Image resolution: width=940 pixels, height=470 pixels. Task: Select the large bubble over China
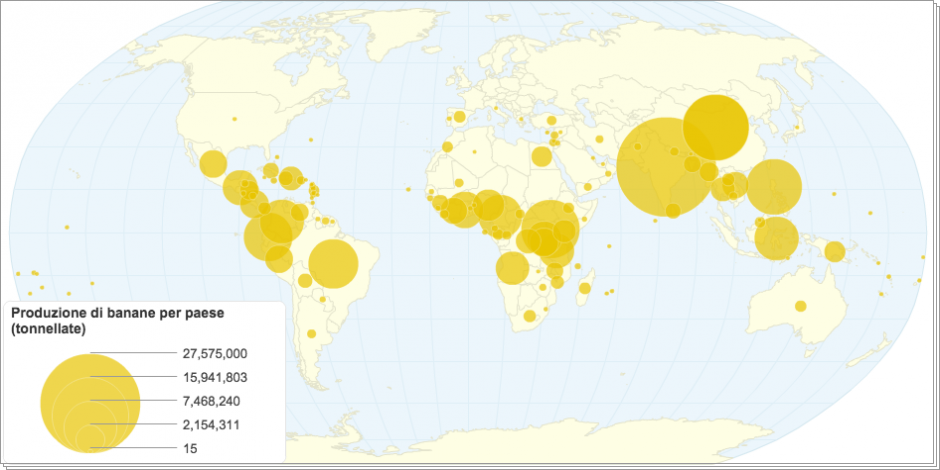(716, 127)
